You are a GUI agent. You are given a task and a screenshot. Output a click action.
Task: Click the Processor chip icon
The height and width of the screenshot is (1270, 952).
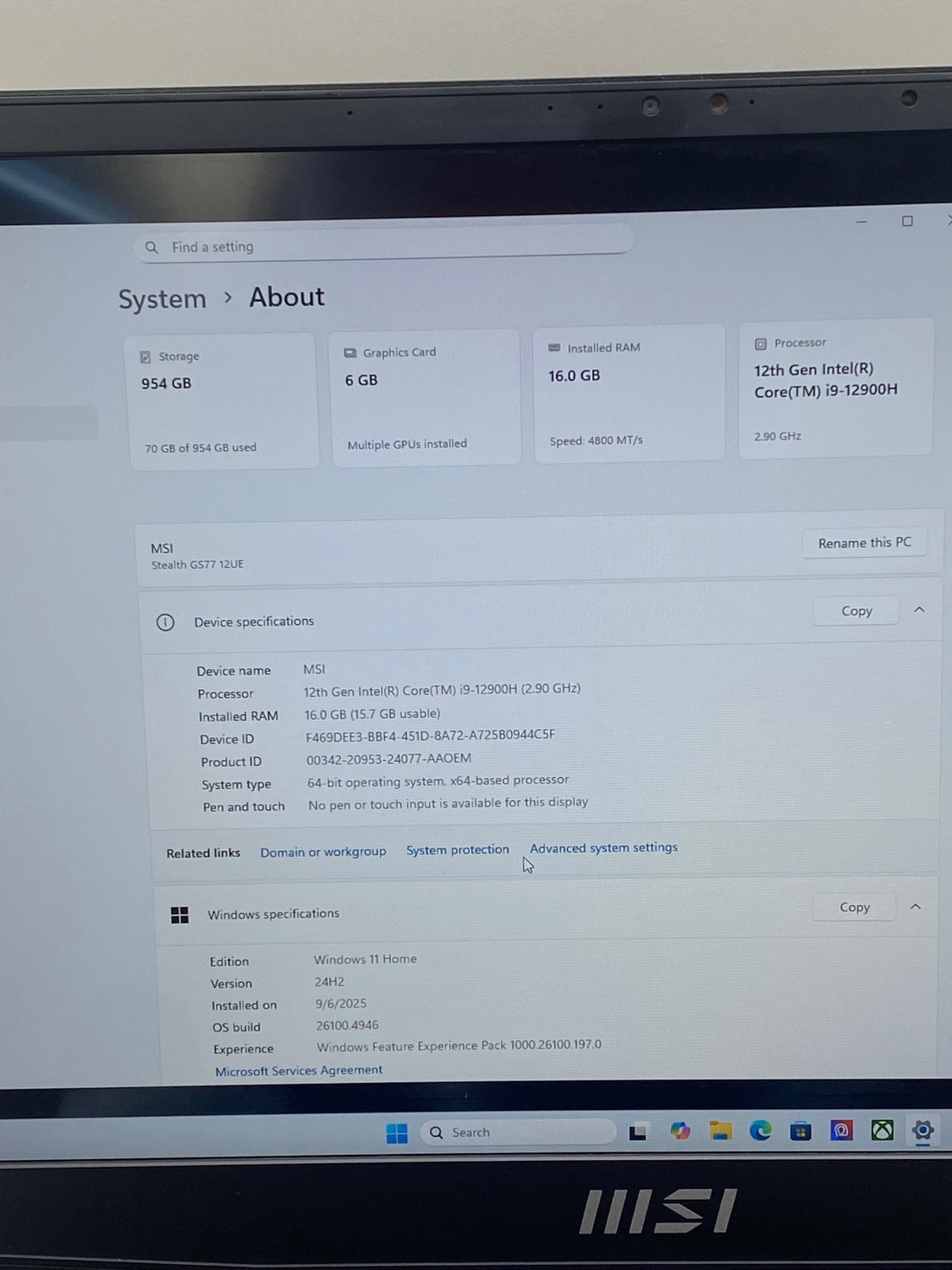(760, 344)
